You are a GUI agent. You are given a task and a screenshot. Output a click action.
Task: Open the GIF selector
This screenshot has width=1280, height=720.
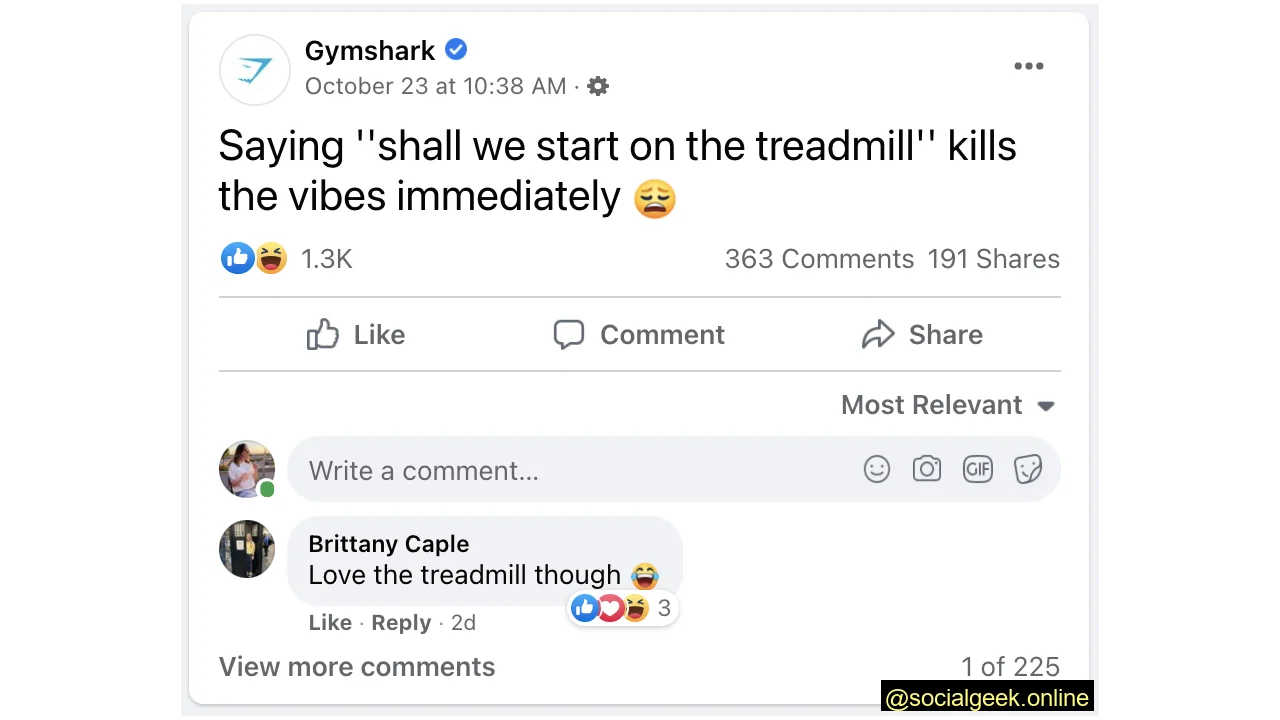point(977,469)
